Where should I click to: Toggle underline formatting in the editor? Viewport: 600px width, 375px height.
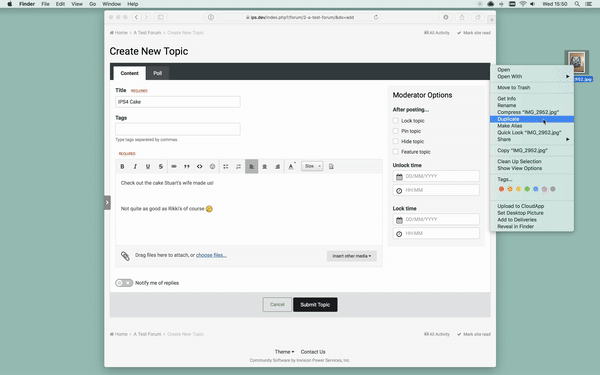coord(148,166)
